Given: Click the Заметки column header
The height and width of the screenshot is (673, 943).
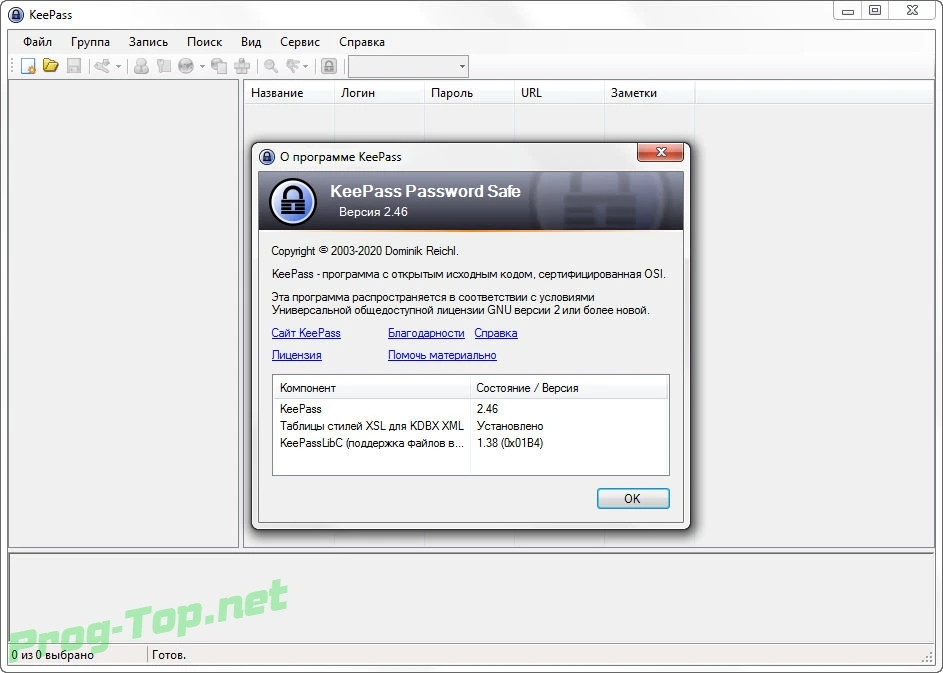Looking at the screenshot, I should tap(650, 93).
